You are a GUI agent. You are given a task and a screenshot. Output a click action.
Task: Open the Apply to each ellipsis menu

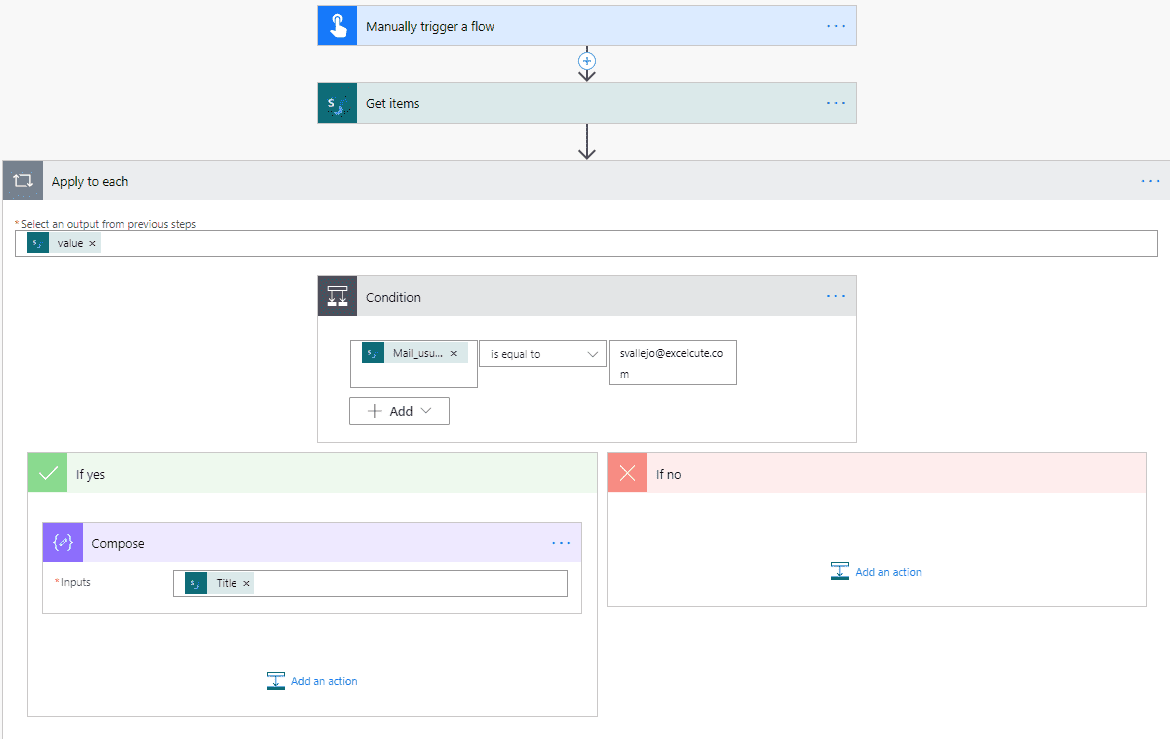(x=1150, y=181)
